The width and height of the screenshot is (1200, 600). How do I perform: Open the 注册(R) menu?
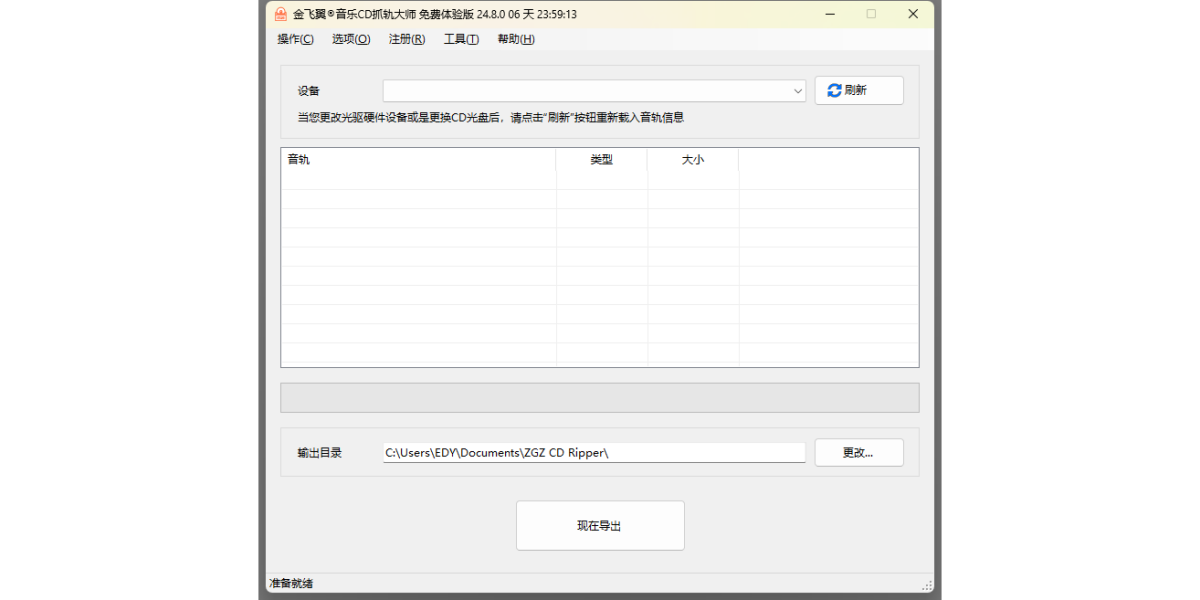[405, 38]
